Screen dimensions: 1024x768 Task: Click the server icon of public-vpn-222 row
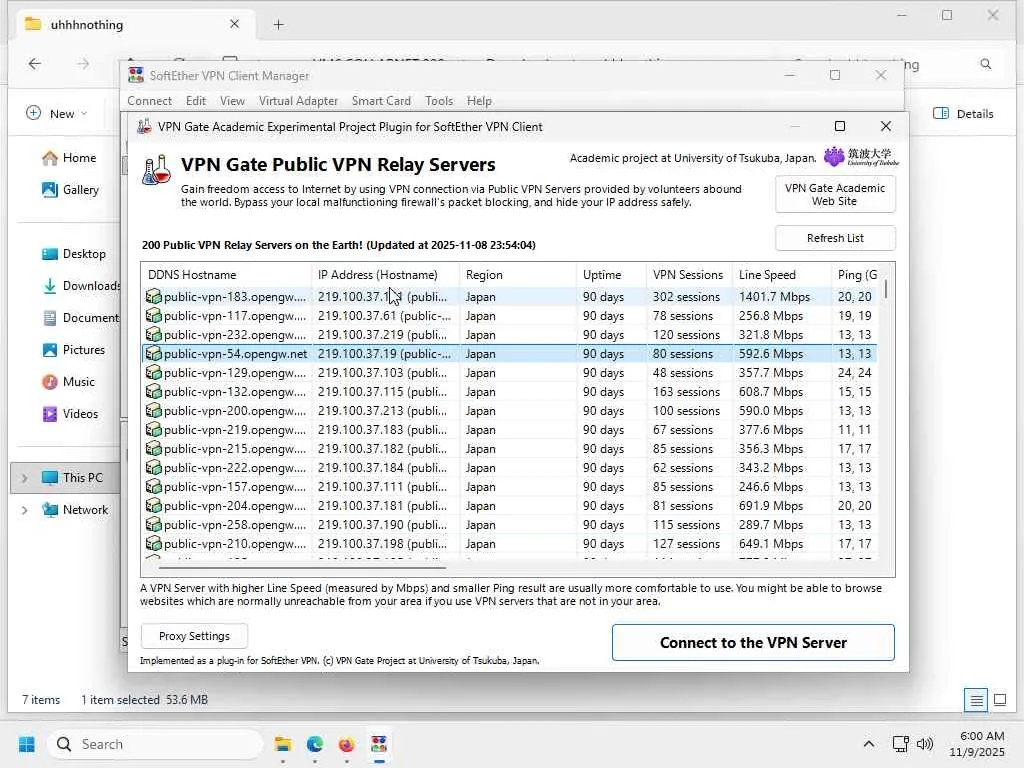[153, 468]
